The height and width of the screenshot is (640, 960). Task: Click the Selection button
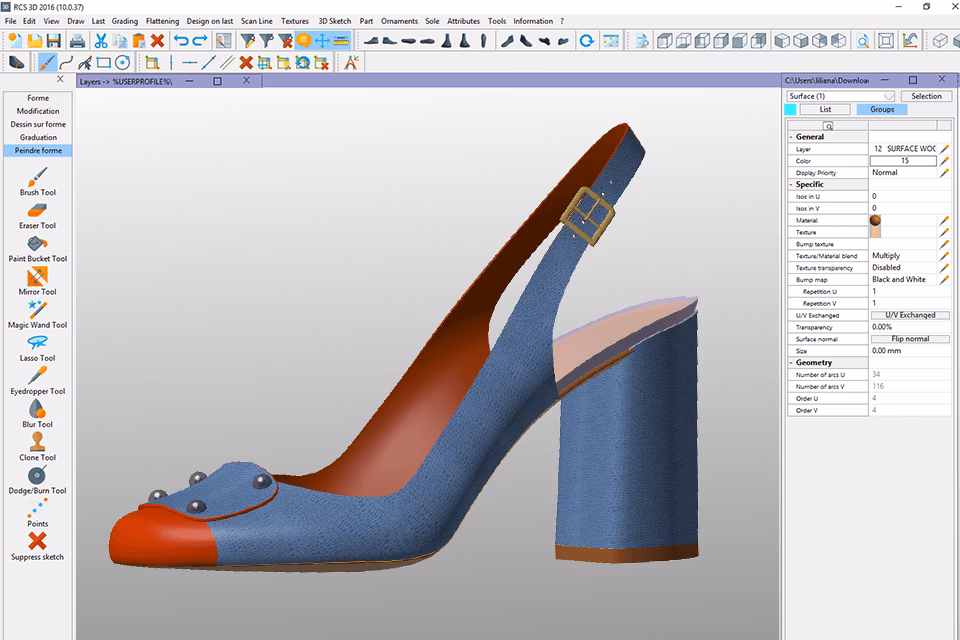[926, 96]
